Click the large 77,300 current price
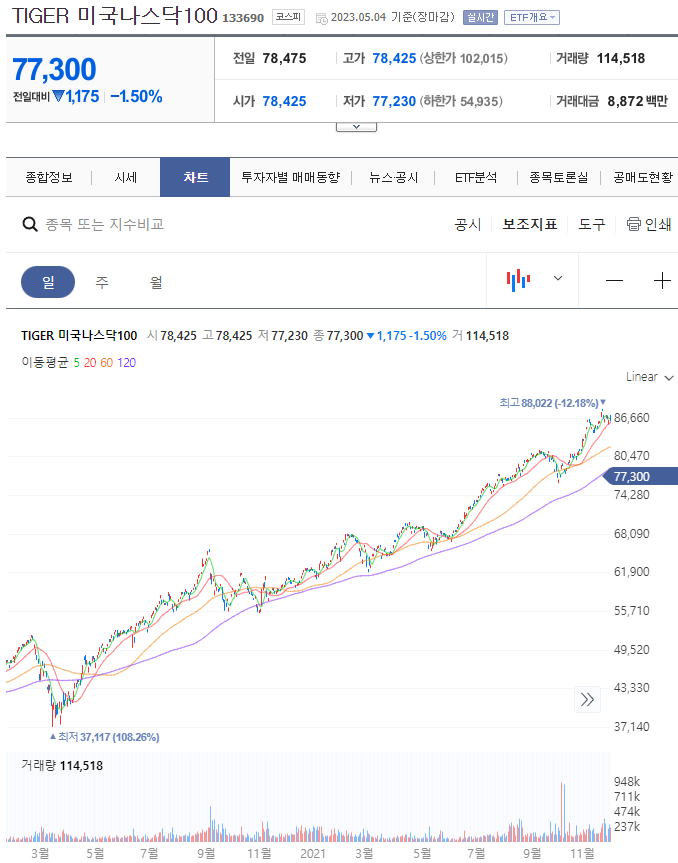678x863 pixels. [54, 69]
